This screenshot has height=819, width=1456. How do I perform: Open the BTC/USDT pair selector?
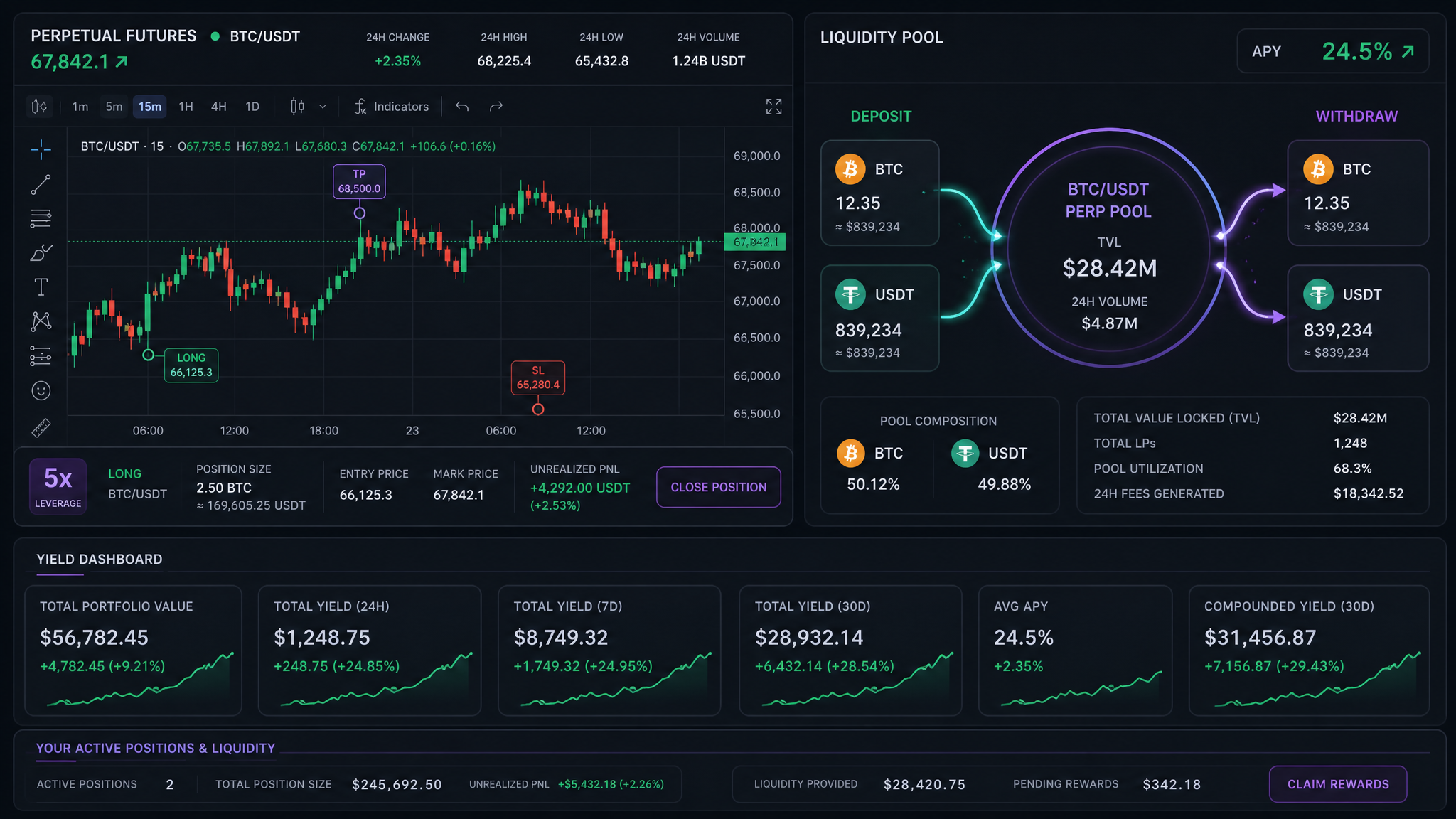pos(264,36)
